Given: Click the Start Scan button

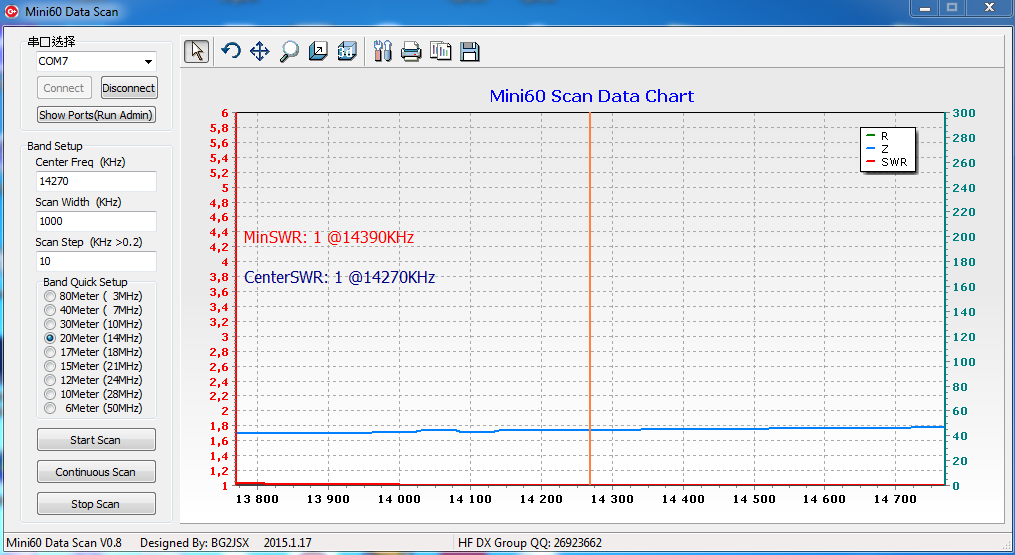Looking at the screenshot, I should click(x=96, y=440).
